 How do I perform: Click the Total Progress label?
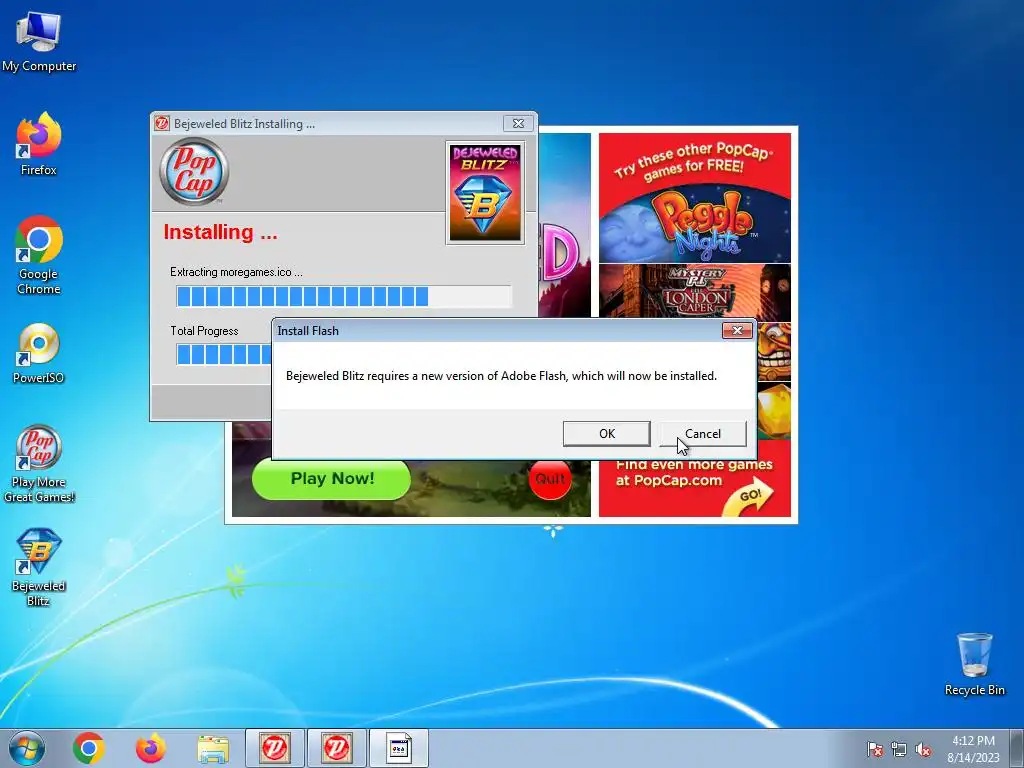pos(204,330)
